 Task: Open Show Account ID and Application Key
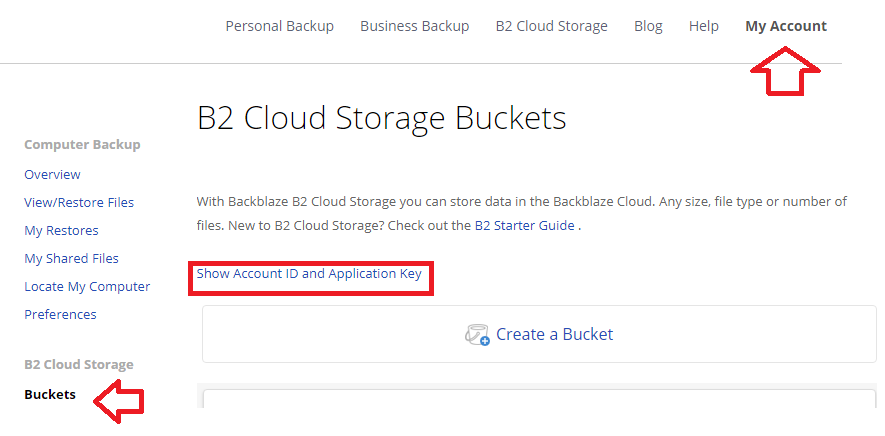point(309,273)
